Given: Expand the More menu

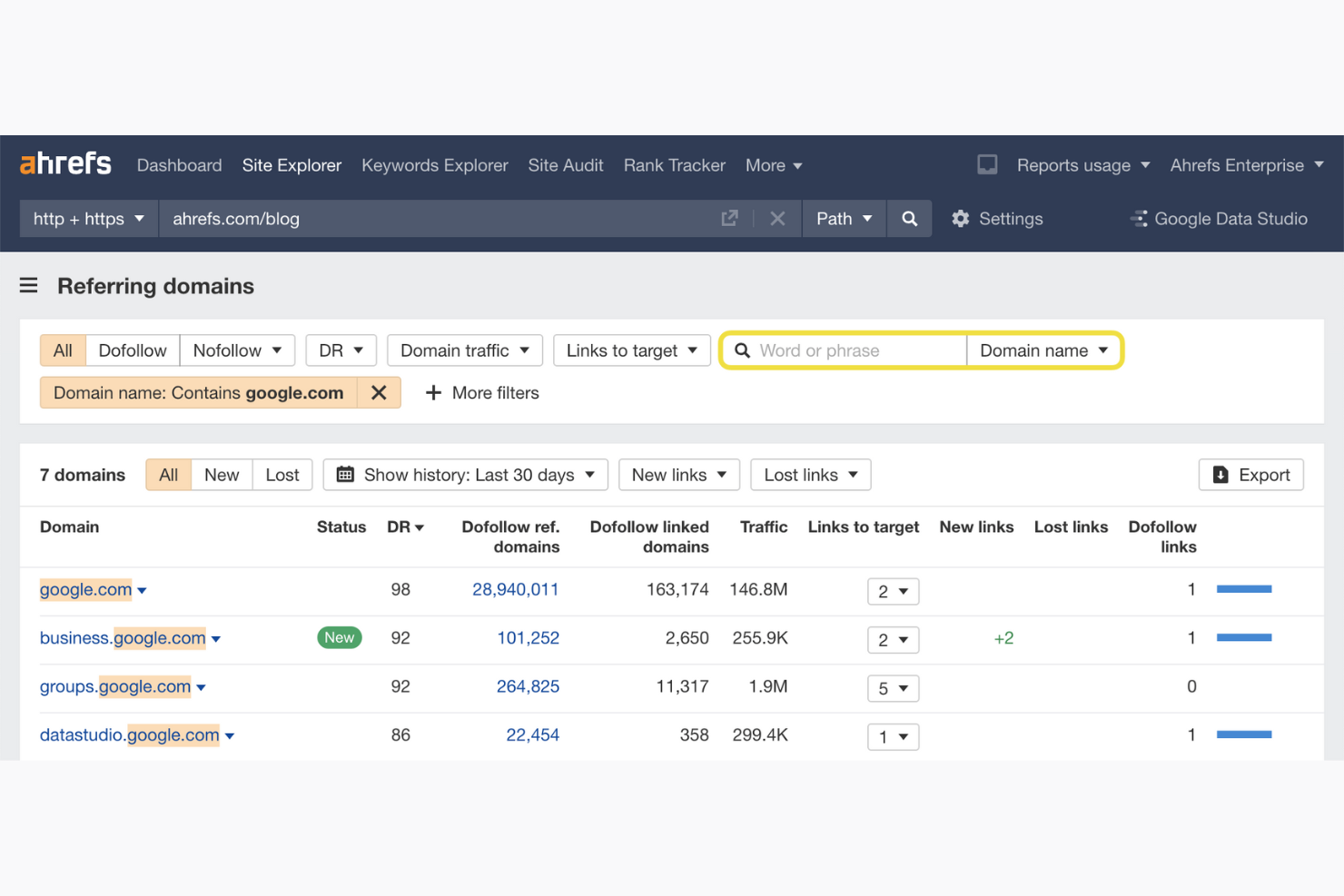Looking at the screenshot, I should (774, 165).
